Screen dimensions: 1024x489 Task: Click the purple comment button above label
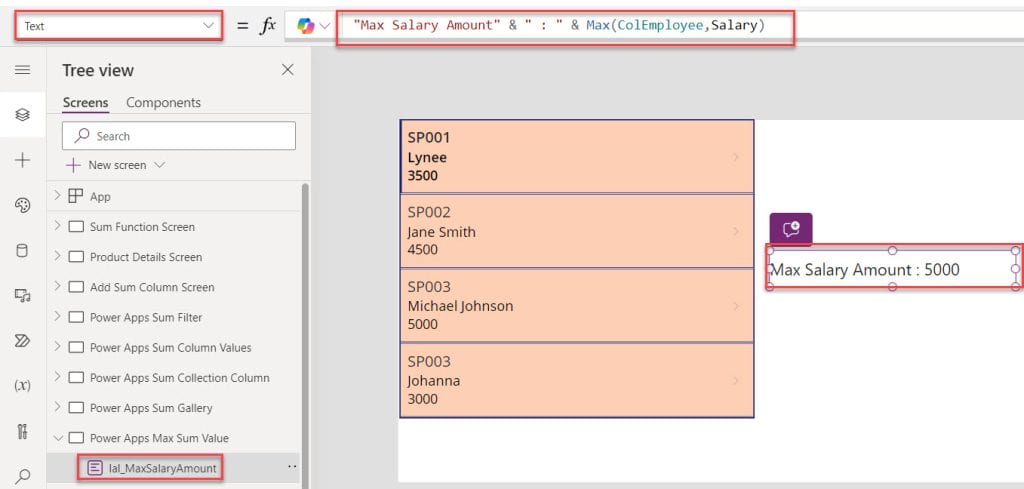(x=791, y=229)
